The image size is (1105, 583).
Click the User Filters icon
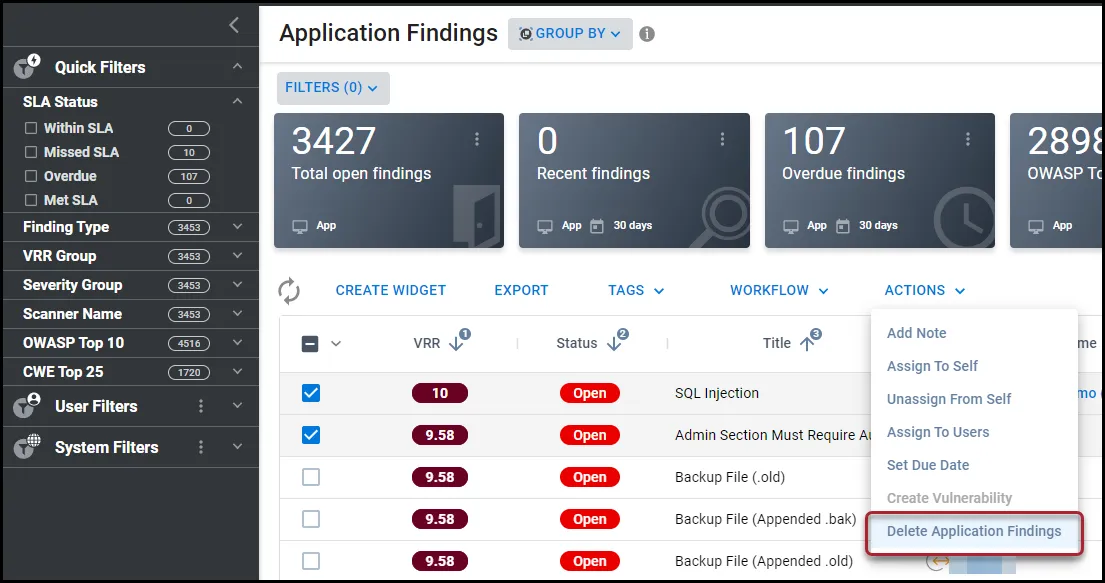(x=26, y=406)
